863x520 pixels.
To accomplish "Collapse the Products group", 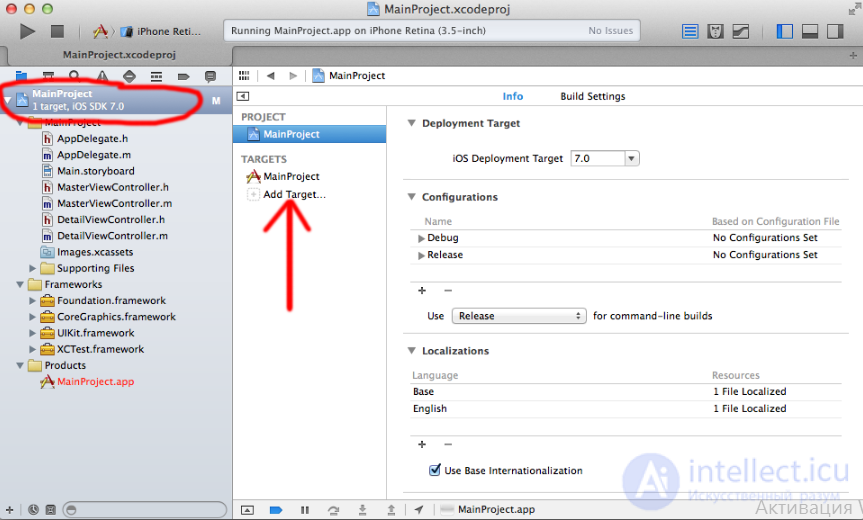I will pos(20,365).
